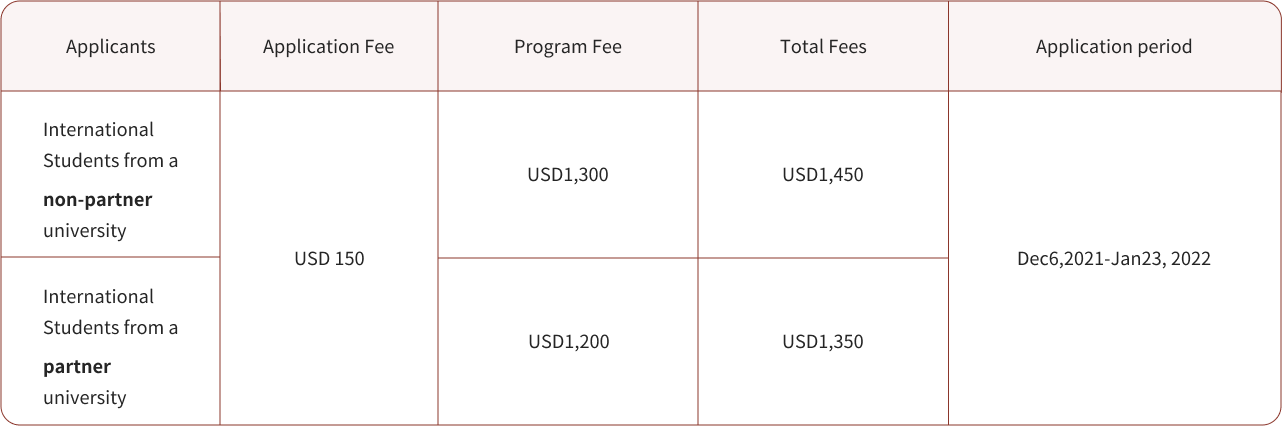Image resolution: width=1282 pixels, height=426 pixels.
Task: Select the USD1,200 program fee cell
Action: (x=568, y=342)
